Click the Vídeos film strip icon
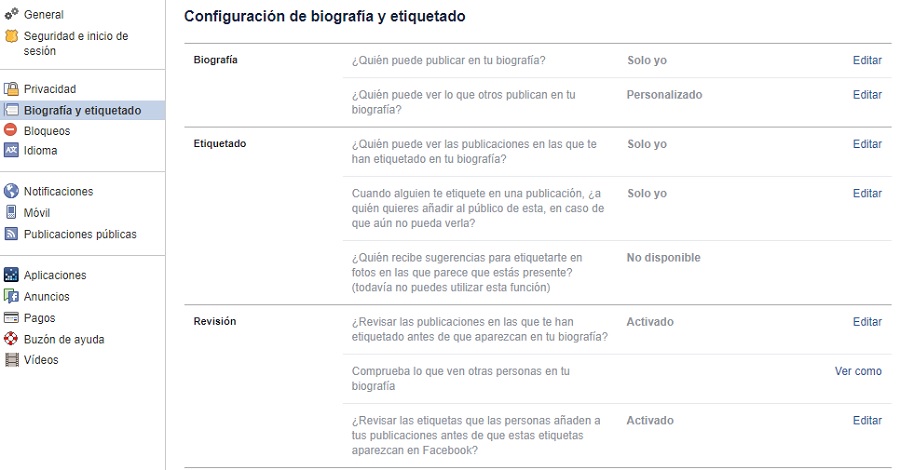This screenshot has height=470, width=900. (x=11, y=360)
